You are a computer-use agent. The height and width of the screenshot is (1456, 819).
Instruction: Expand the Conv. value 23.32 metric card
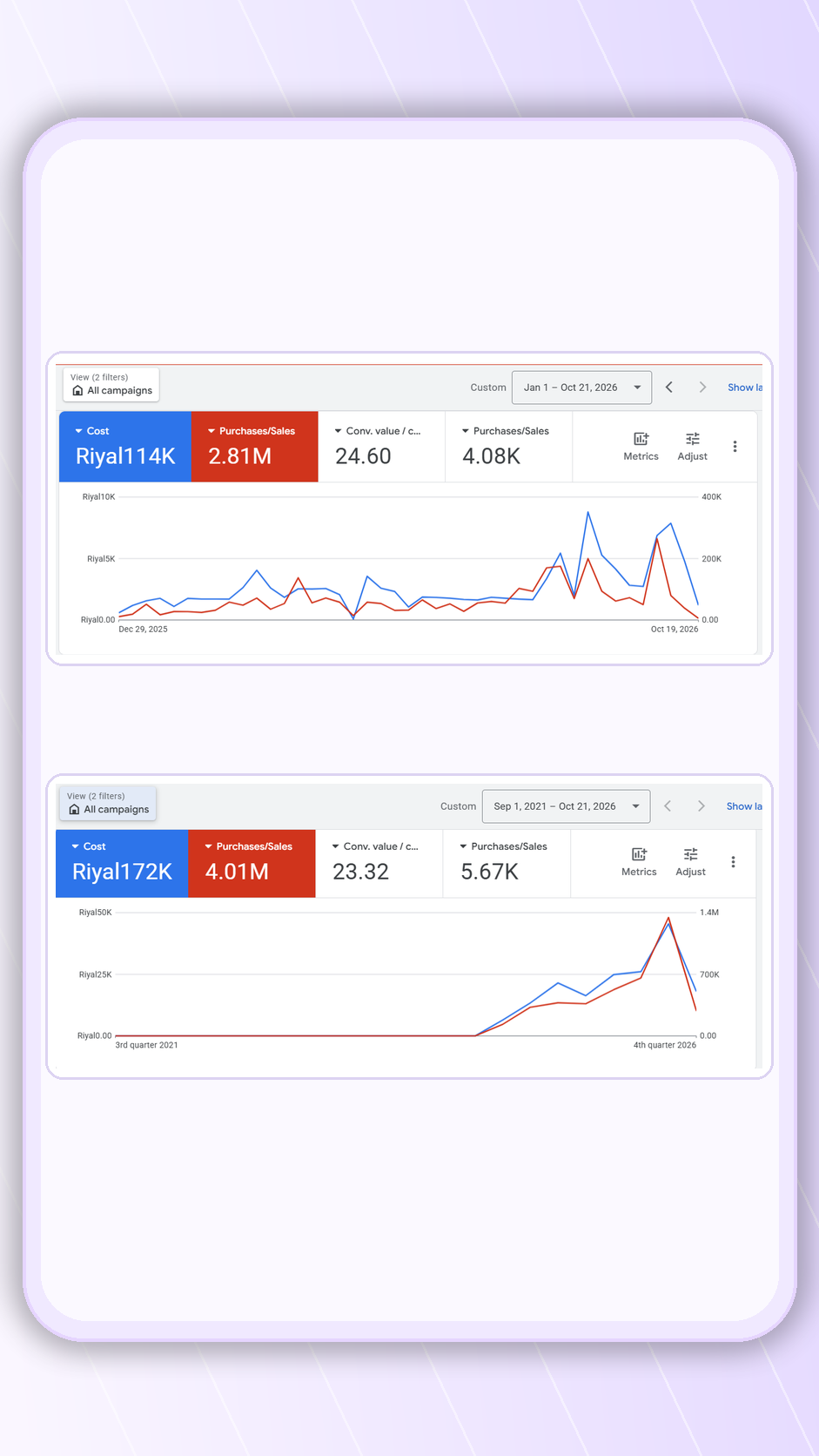(379, 862)
